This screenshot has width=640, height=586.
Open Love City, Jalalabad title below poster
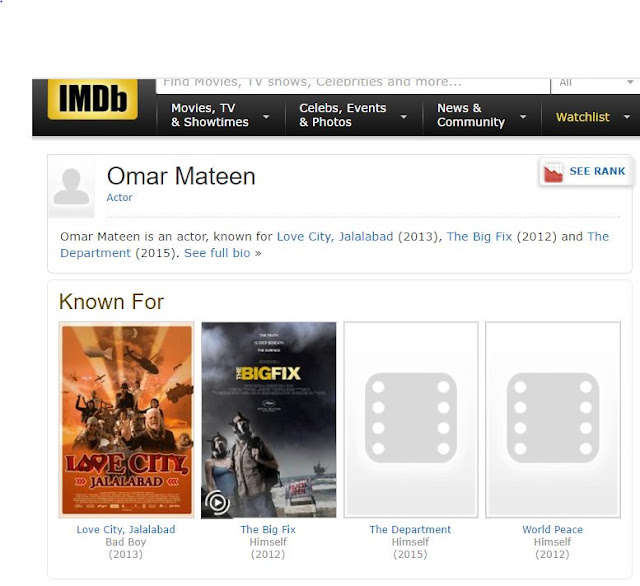tap(126, 530)
